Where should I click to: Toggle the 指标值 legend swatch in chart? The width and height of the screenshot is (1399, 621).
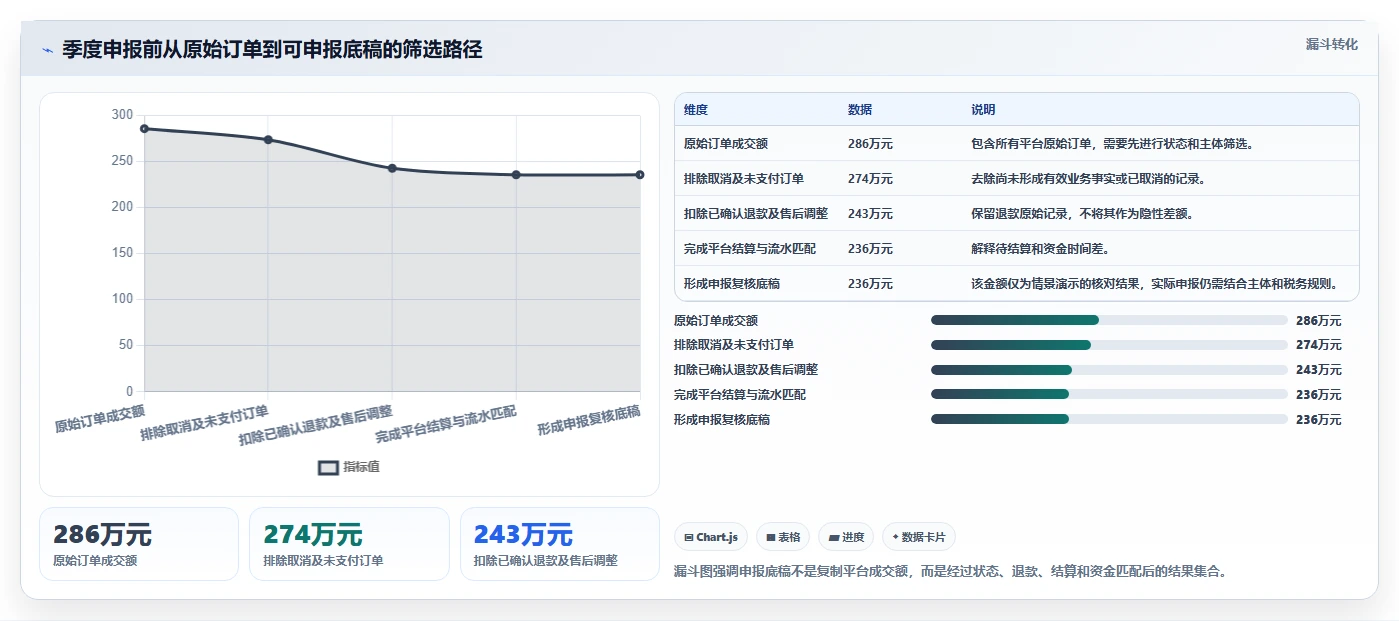[329, 467]
